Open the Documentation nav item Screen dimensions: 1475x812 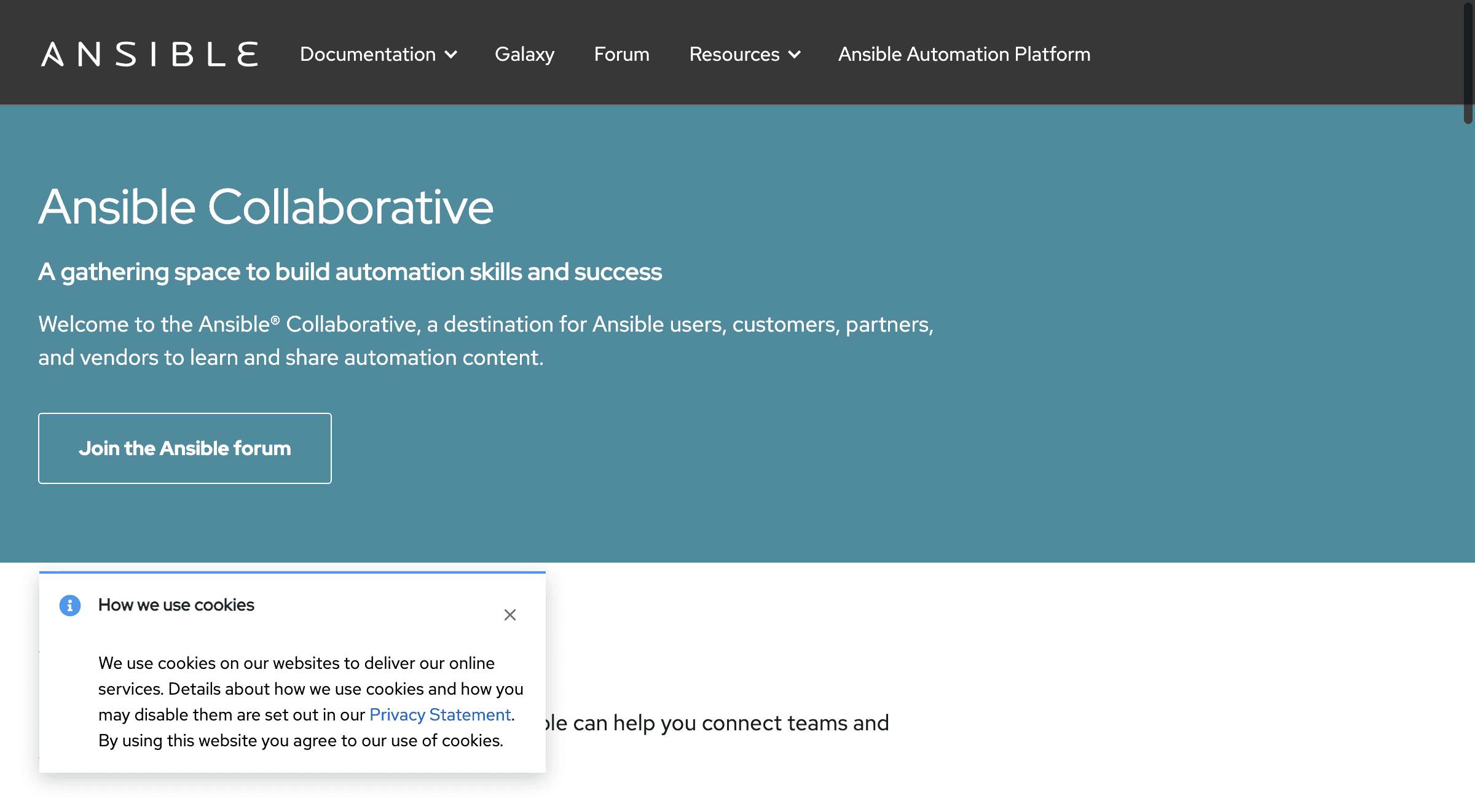coord(368,54)
